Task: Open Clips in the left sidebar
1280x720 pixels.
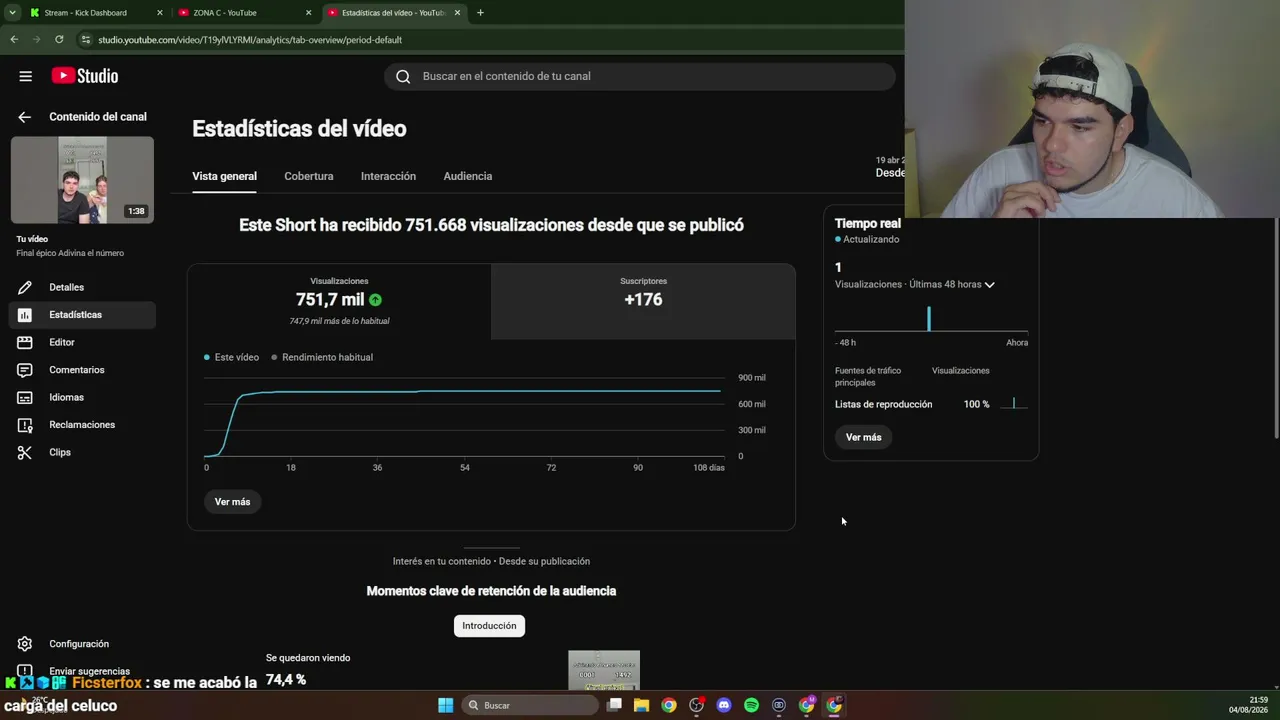Action: click(82, 452)
